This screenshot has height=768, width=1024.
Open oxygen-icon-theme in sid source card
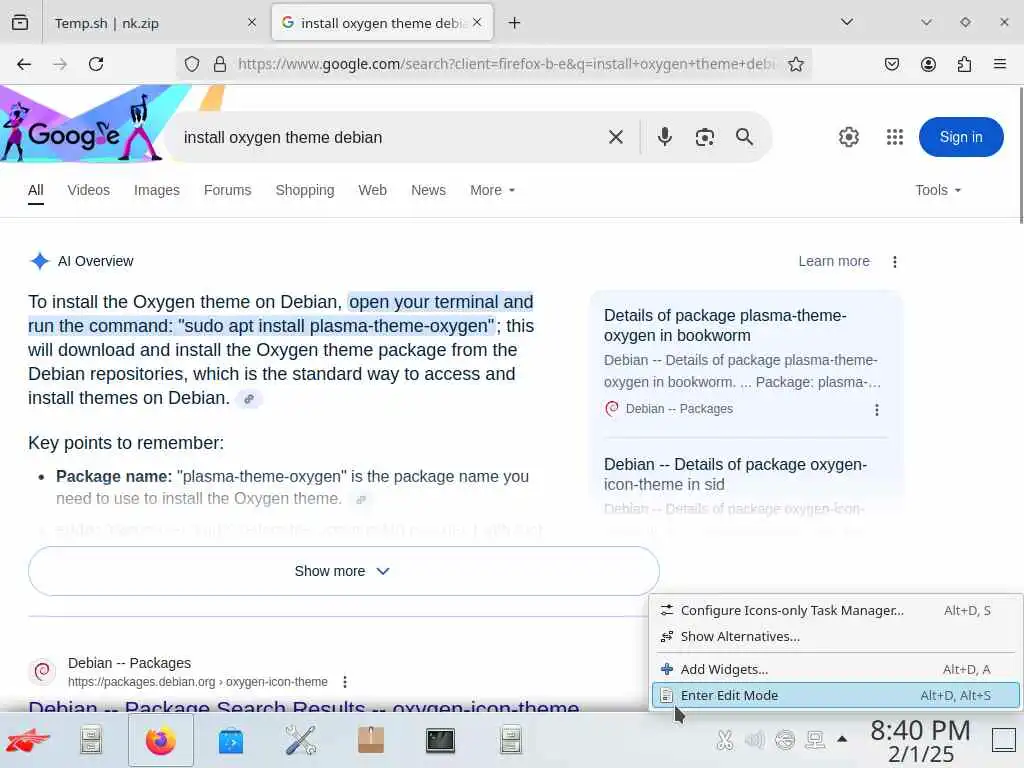click(x=735, y=474)
